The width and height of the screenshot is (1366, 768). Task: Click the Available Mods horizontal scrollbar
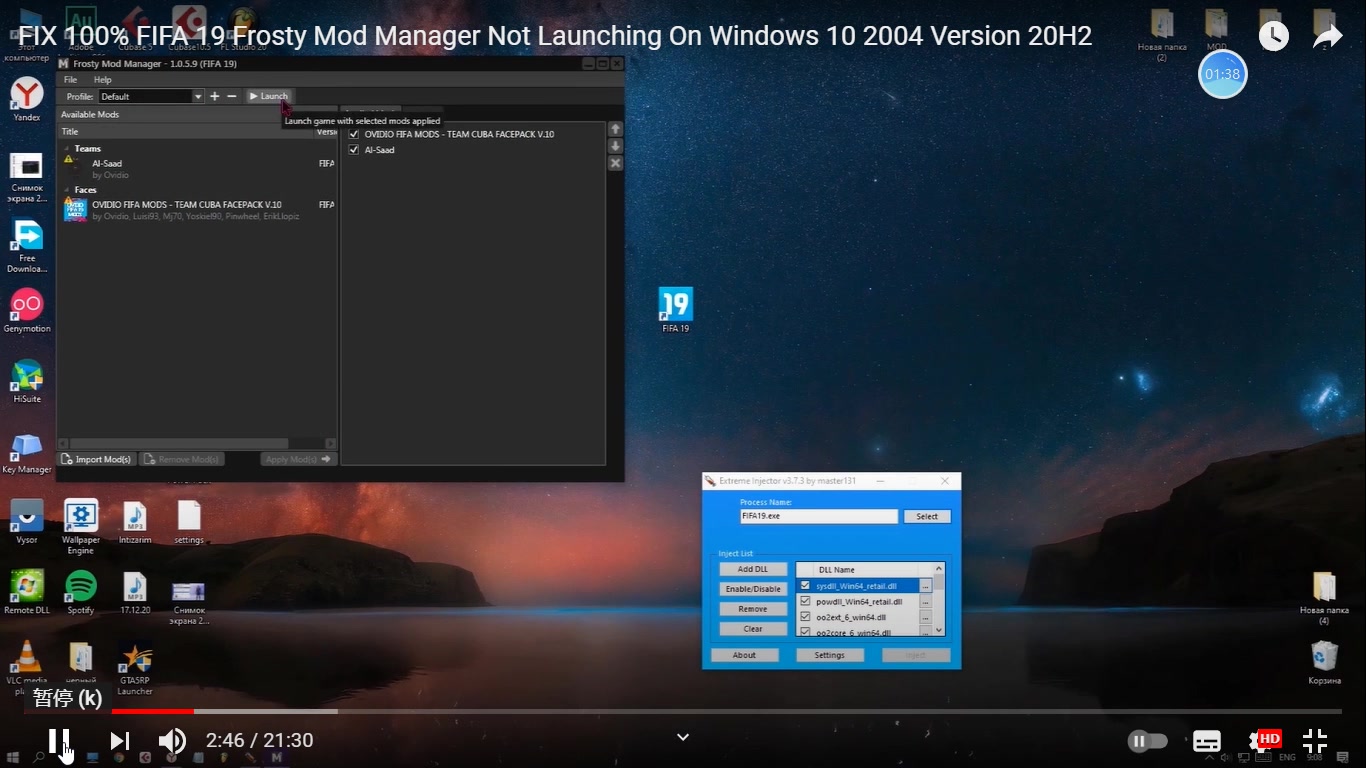pyautogui.click(x=178, y=443)
